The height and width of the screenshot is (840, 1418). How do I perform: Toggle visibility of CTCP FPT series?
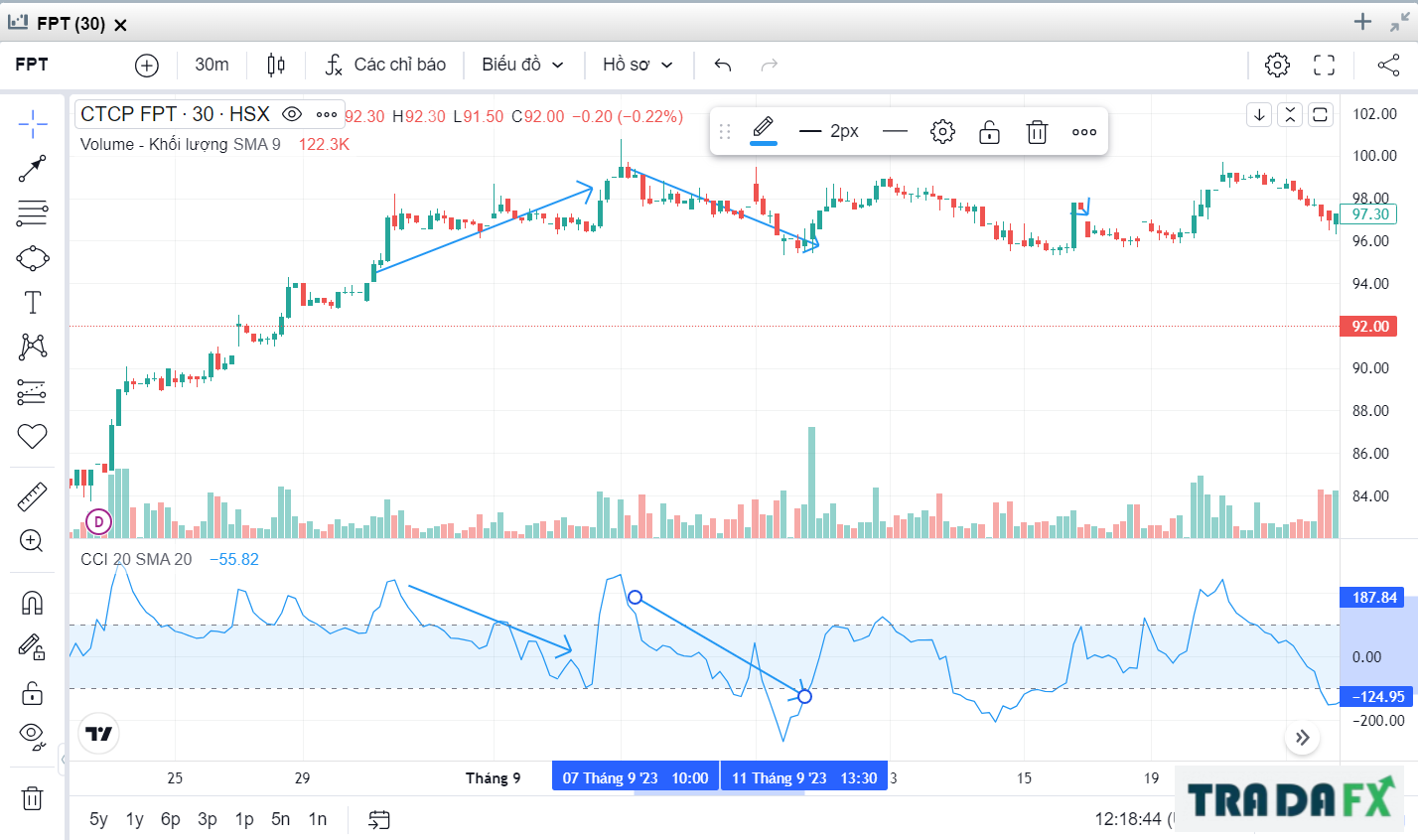(x=292, y=114)
